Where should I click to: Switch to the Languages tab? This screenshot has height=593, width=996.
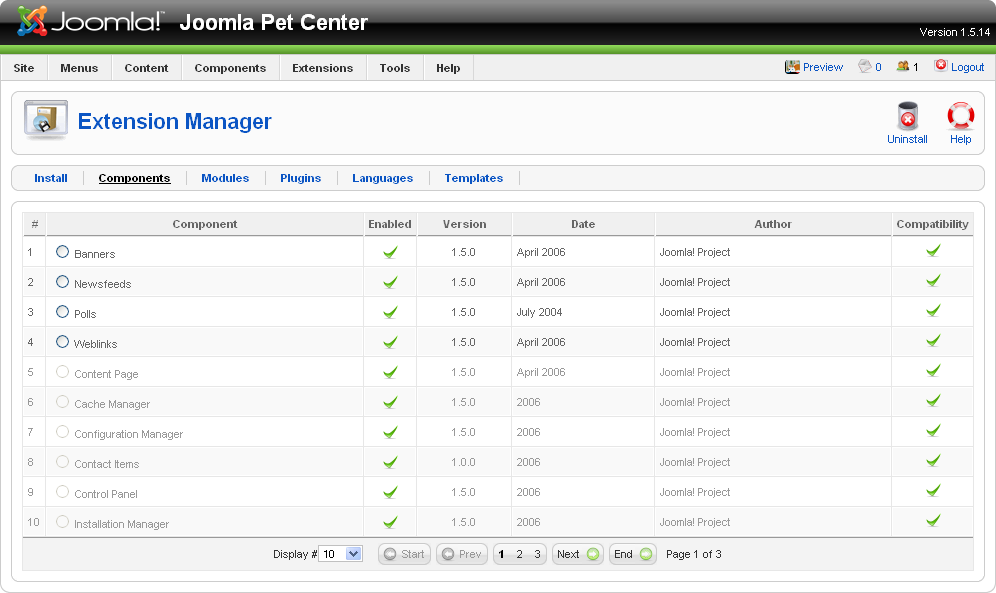(382, 178)
